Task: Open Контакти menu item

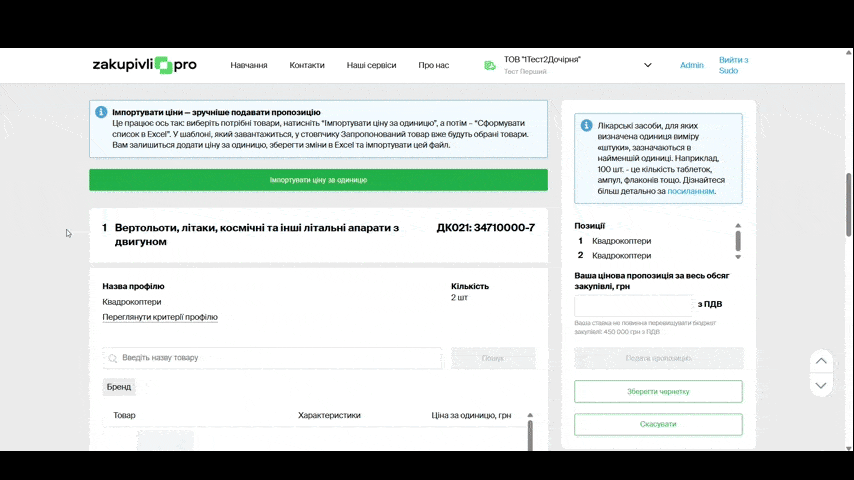Action: click(x=307, y=65)
